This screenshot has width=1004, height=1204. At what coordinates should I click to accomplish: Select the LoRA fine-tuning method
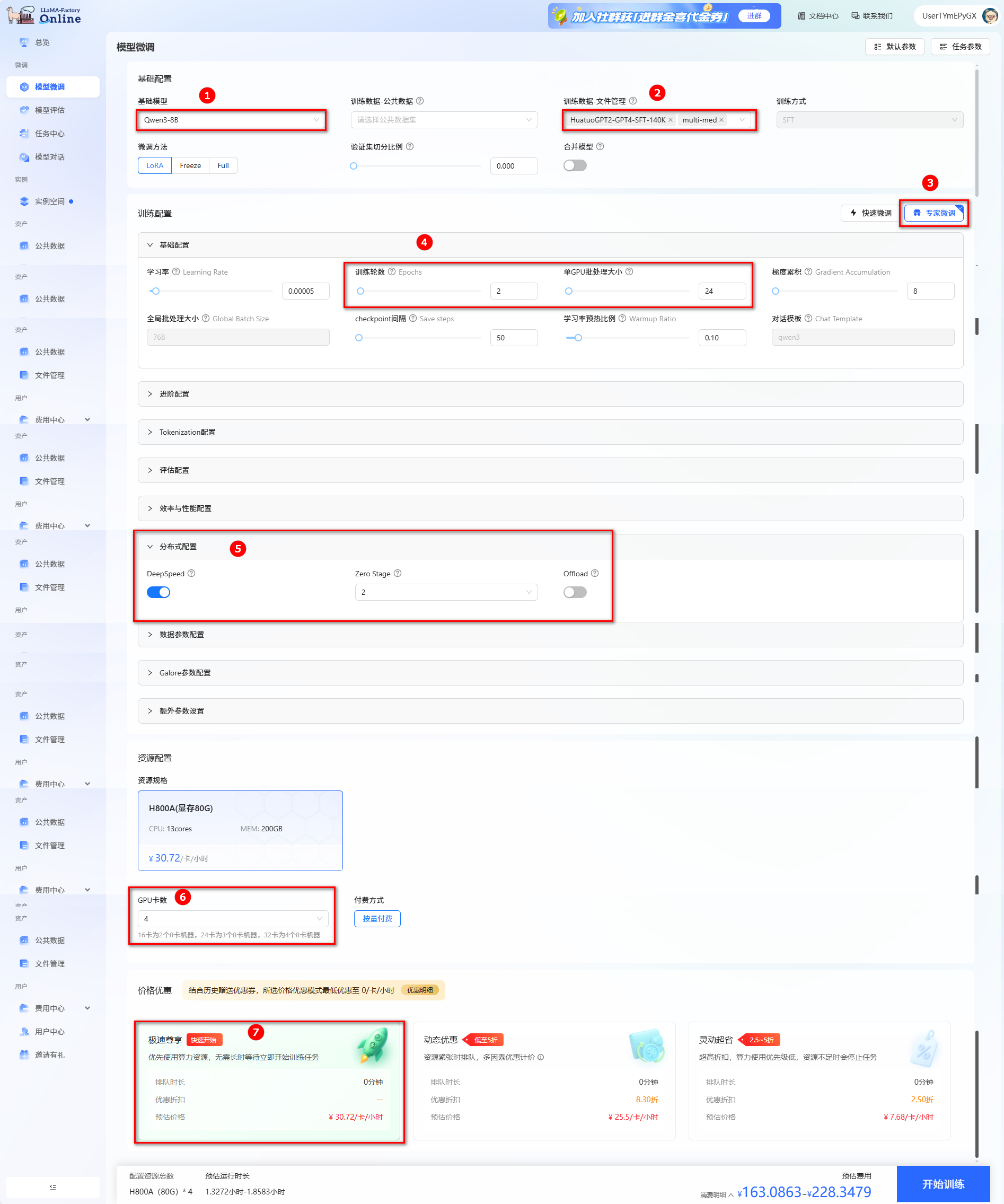(155, 166)
